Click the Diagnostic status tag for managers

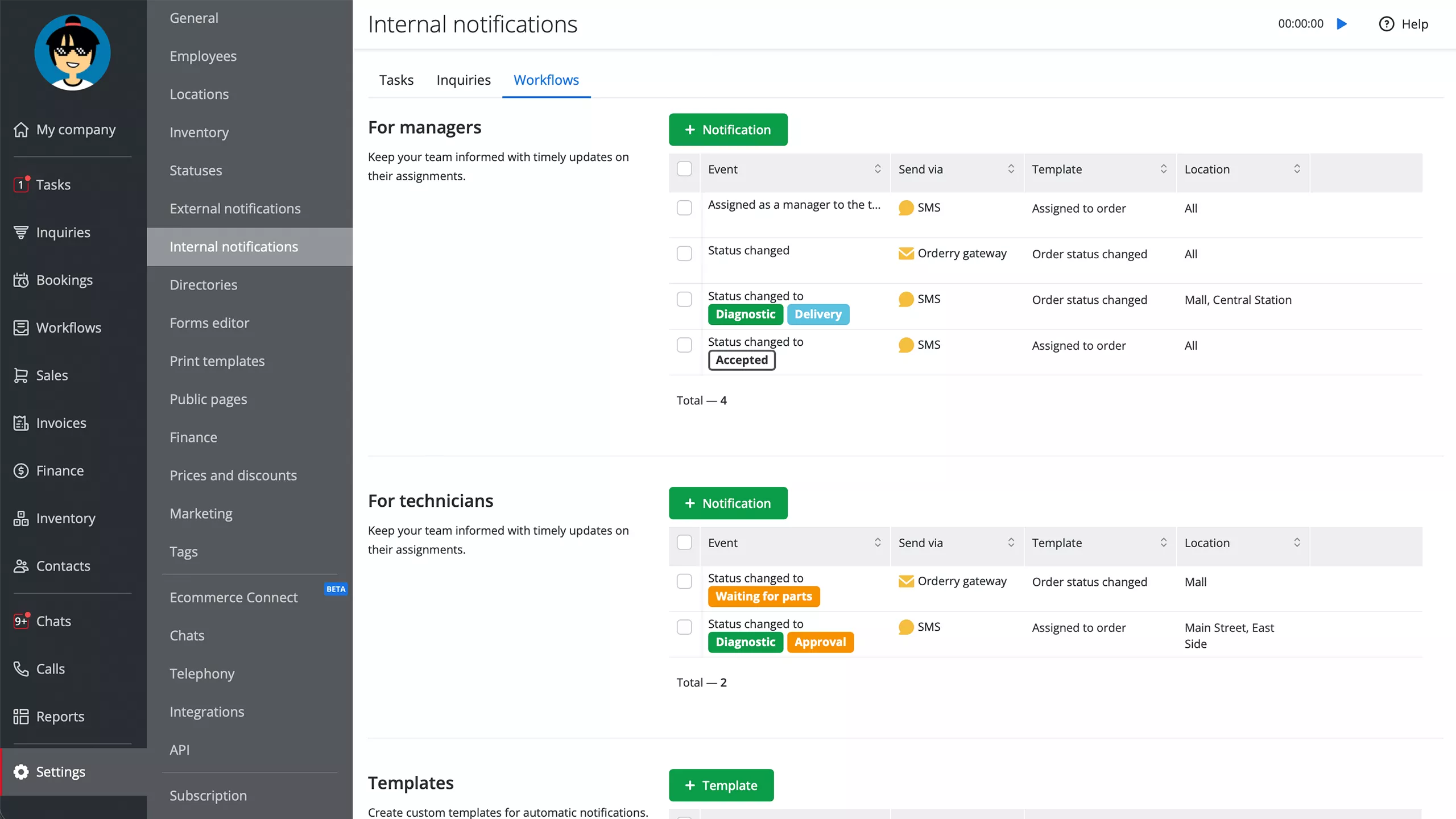(x=745, y=315)
